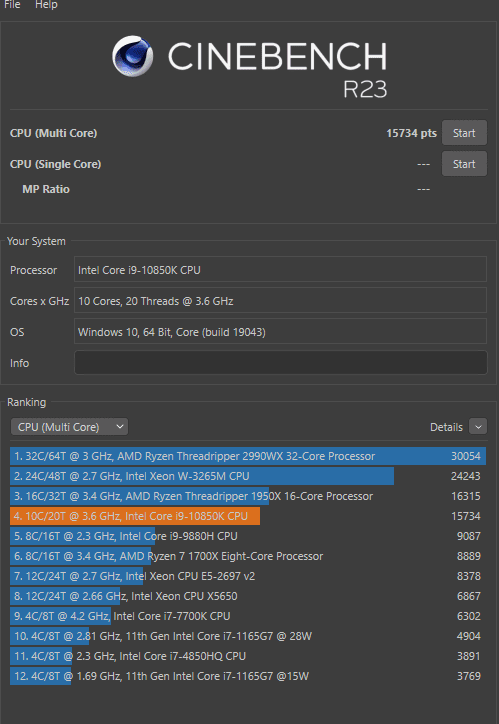The image size is (499, 724).
Task: Click the Ranking section heading
Action: (x=26, y=402)
